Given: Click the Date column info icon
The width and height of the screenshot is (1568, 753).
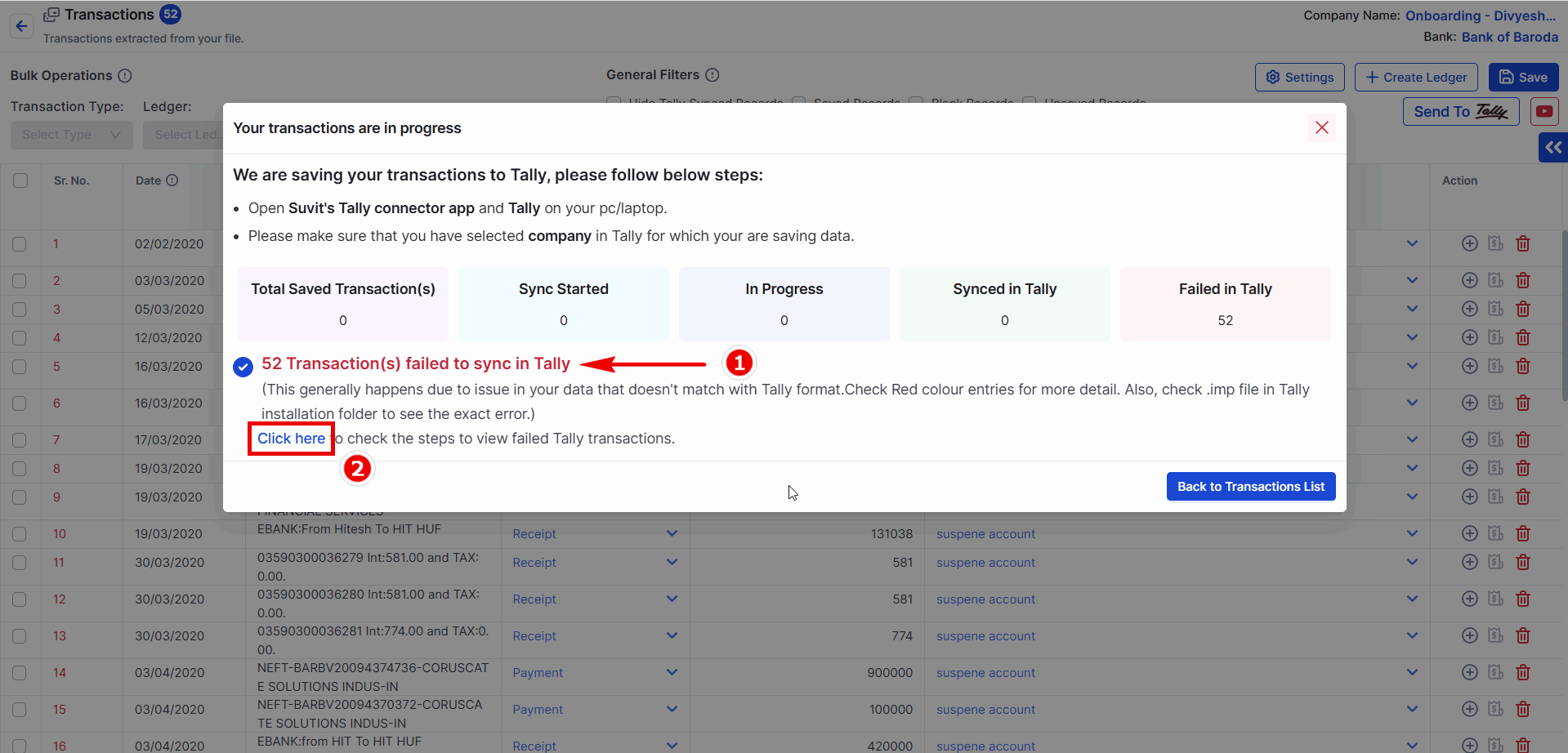Looking at the screenshot, I should (x=172, y=180).
